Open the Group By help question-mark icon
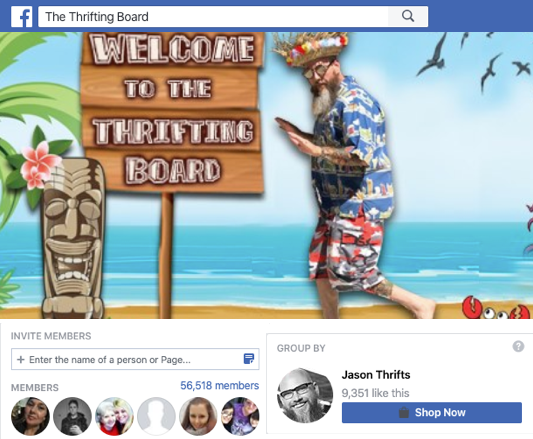533x439 pixels. point(518,347)
